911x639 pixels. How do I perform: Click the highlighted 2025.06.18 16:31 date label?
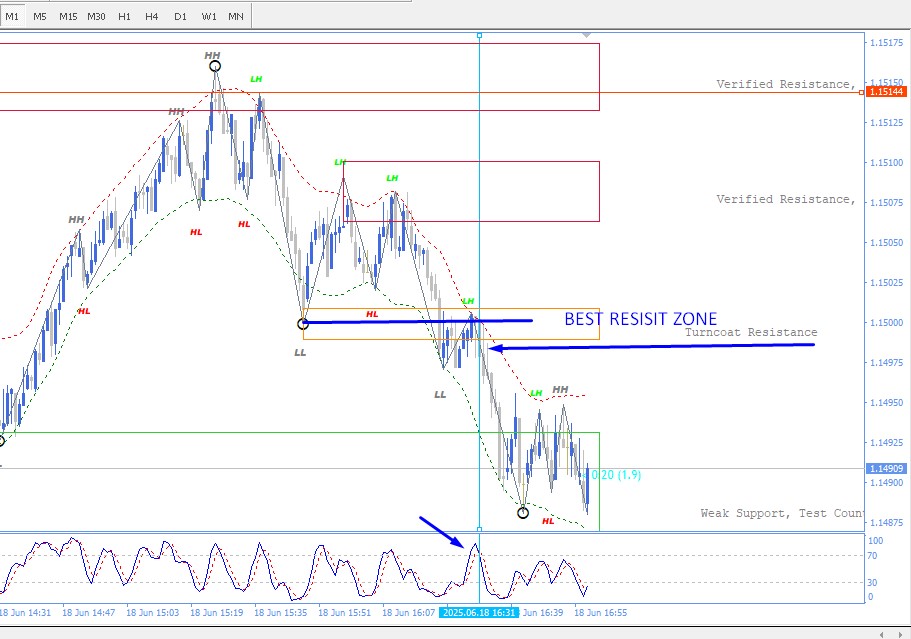click(478, 612)
